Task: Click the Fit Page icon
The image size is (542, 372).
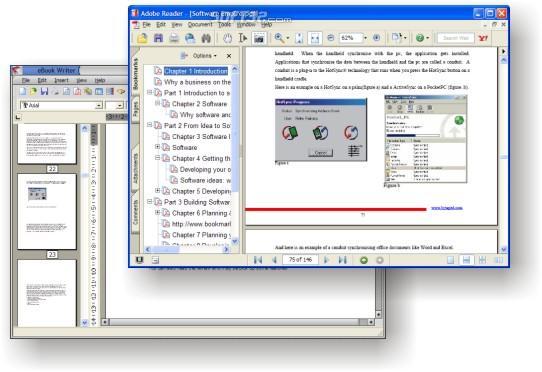Action: pos(299,38)
